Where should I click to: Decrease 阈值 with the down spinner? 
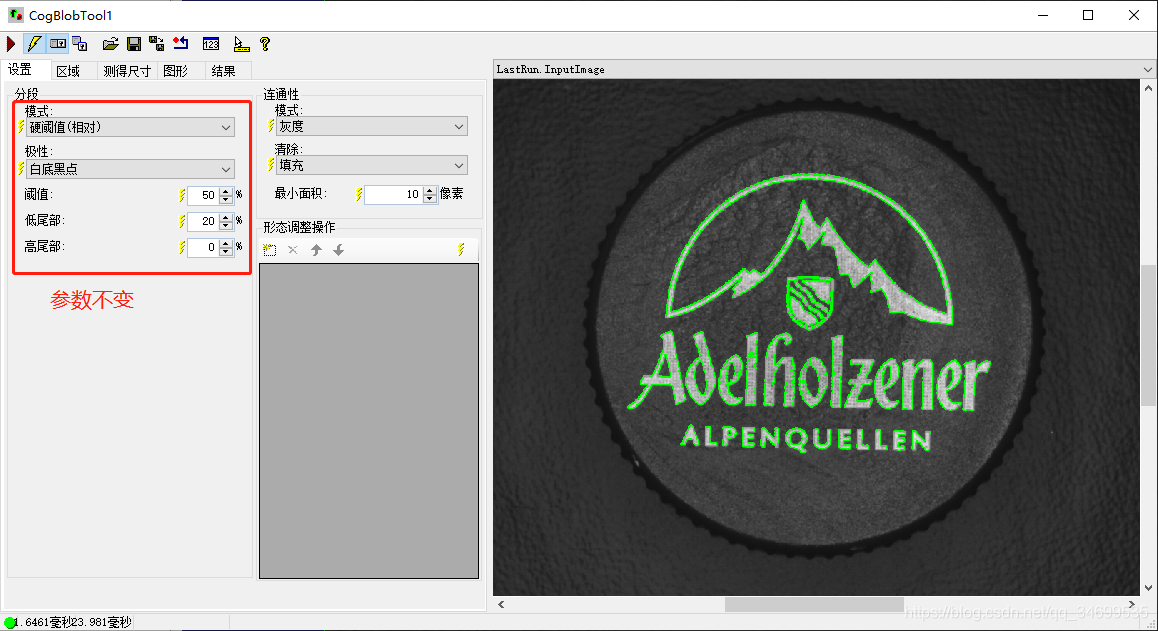point(226,199)
